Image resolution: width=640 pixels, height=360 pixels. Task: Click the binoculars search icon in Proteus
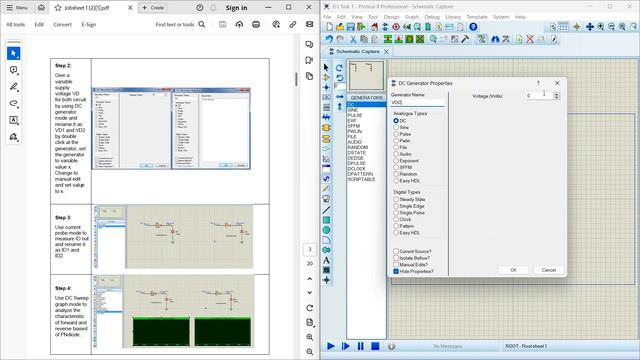(495, 39)
